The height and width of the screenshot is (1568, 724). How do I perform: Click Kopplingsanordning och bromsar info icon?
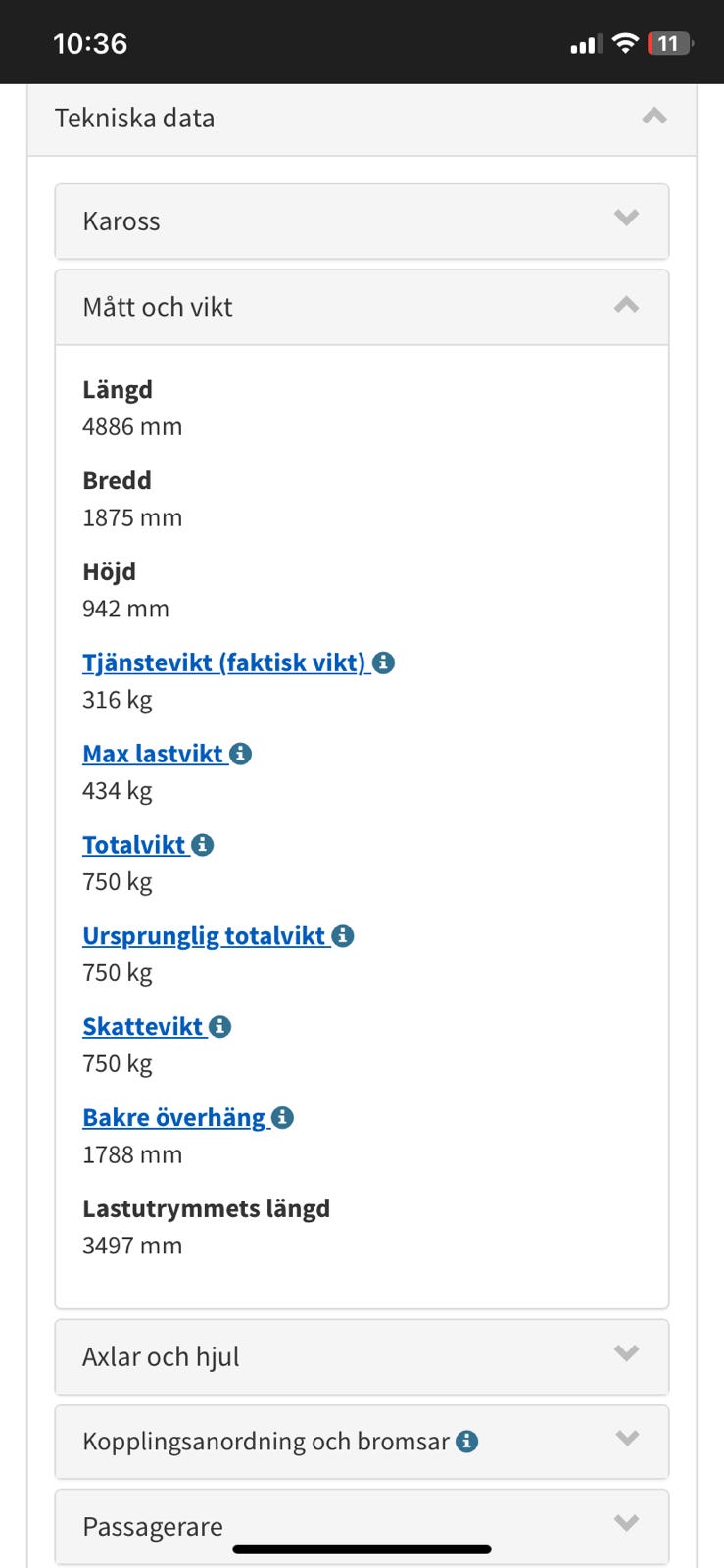[x=467, y=1442]
